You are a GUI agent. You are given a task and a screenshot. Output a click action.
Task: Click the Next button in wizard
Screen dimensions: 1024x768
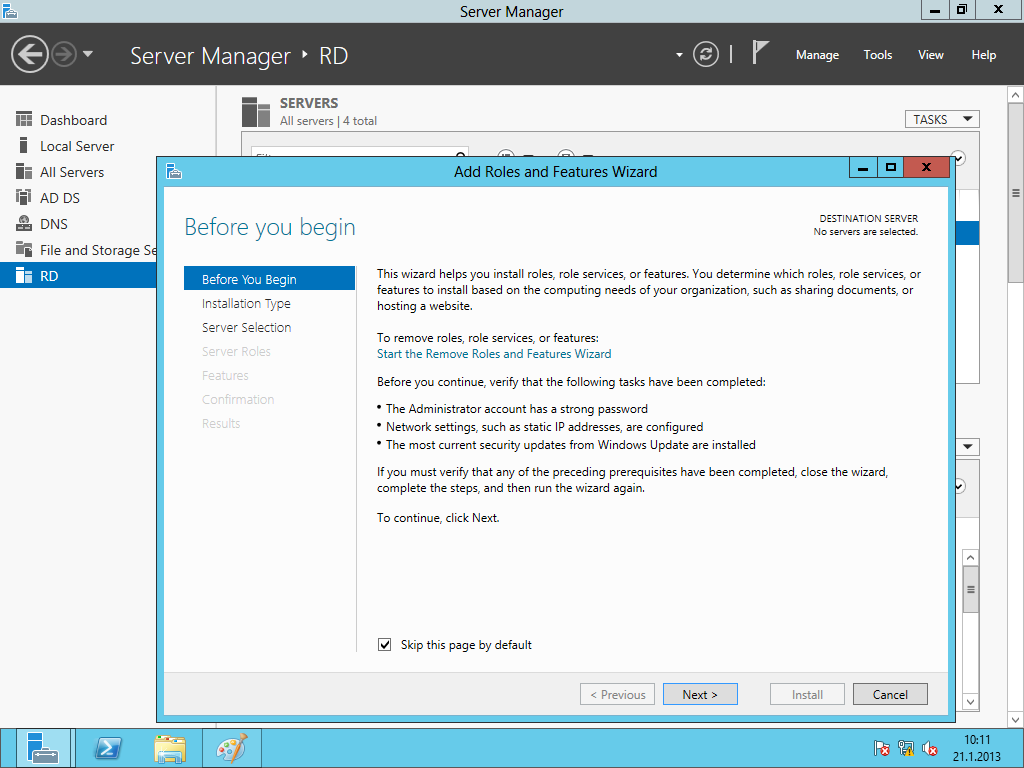coord(700,694)
